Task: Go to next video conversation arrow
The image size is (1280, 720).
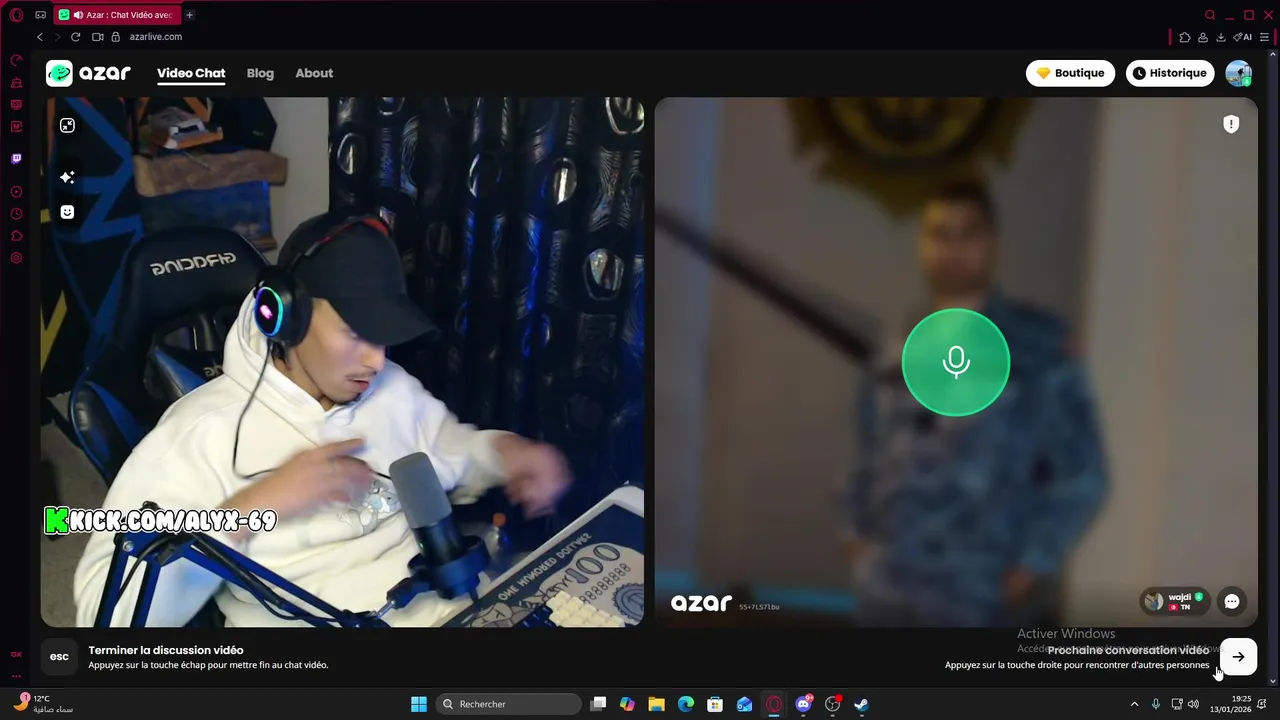Action: (x=1238, y=657)
